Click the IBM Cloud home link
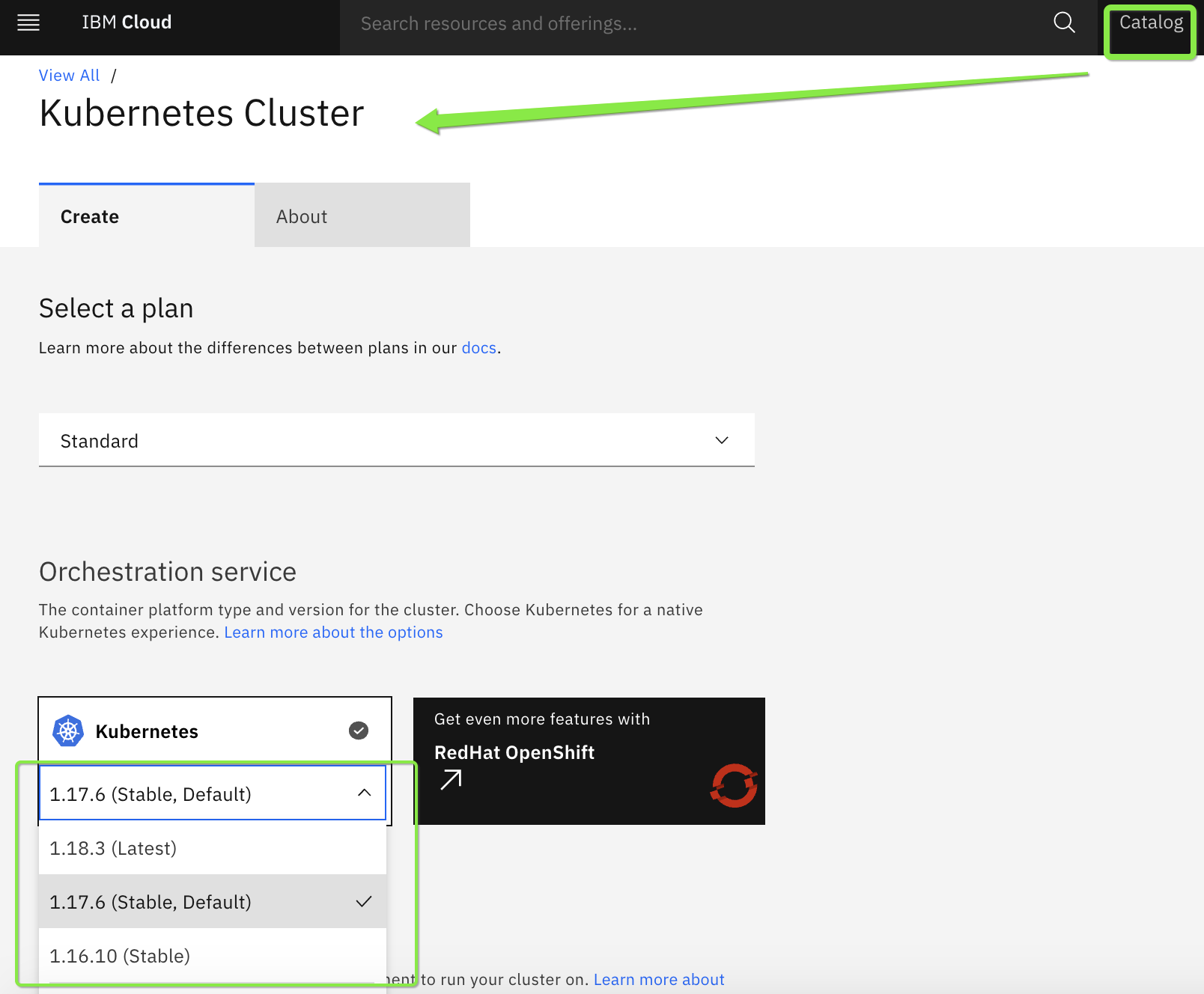This screenshot has width=1204, height=994. (x=127, y=22)
